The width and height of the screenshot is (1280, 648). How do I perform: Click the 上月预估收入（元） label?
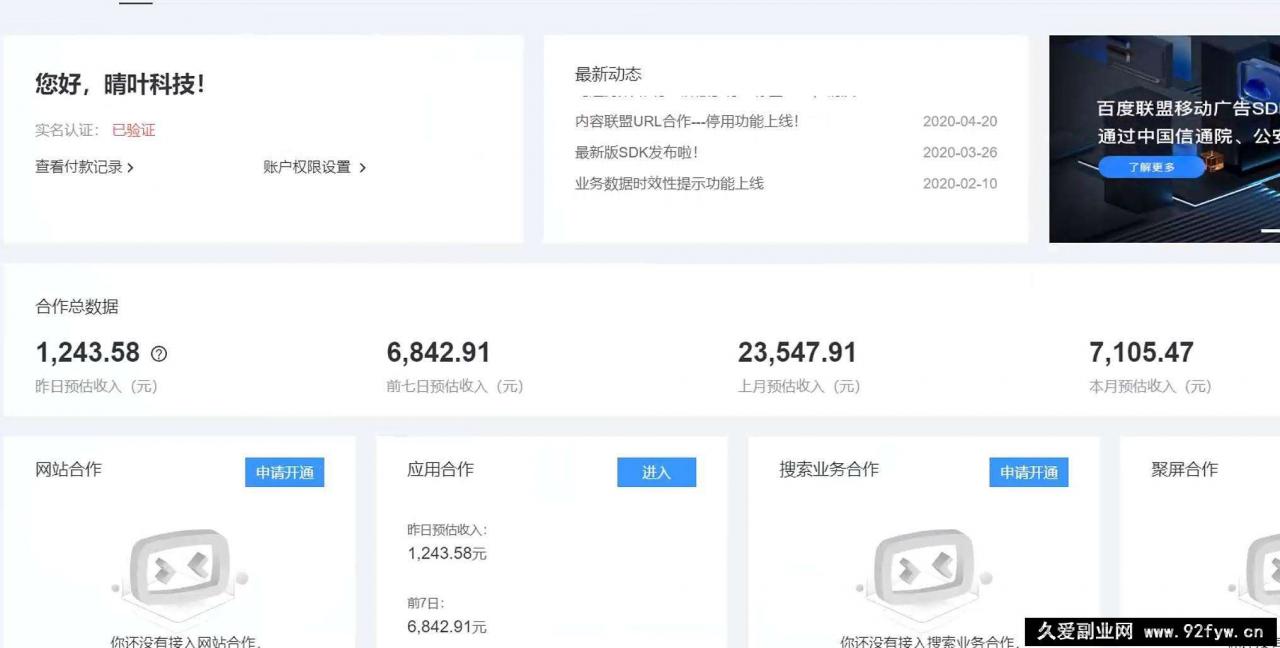799,386
